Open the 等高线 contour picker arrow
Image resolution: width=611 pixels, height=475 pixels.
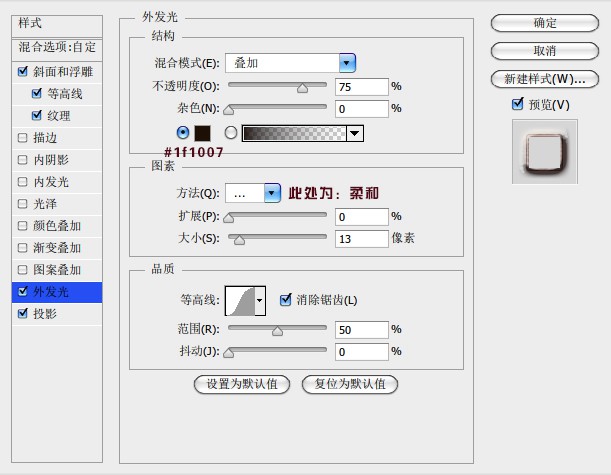pyautogui.click(x=260, y=300)
